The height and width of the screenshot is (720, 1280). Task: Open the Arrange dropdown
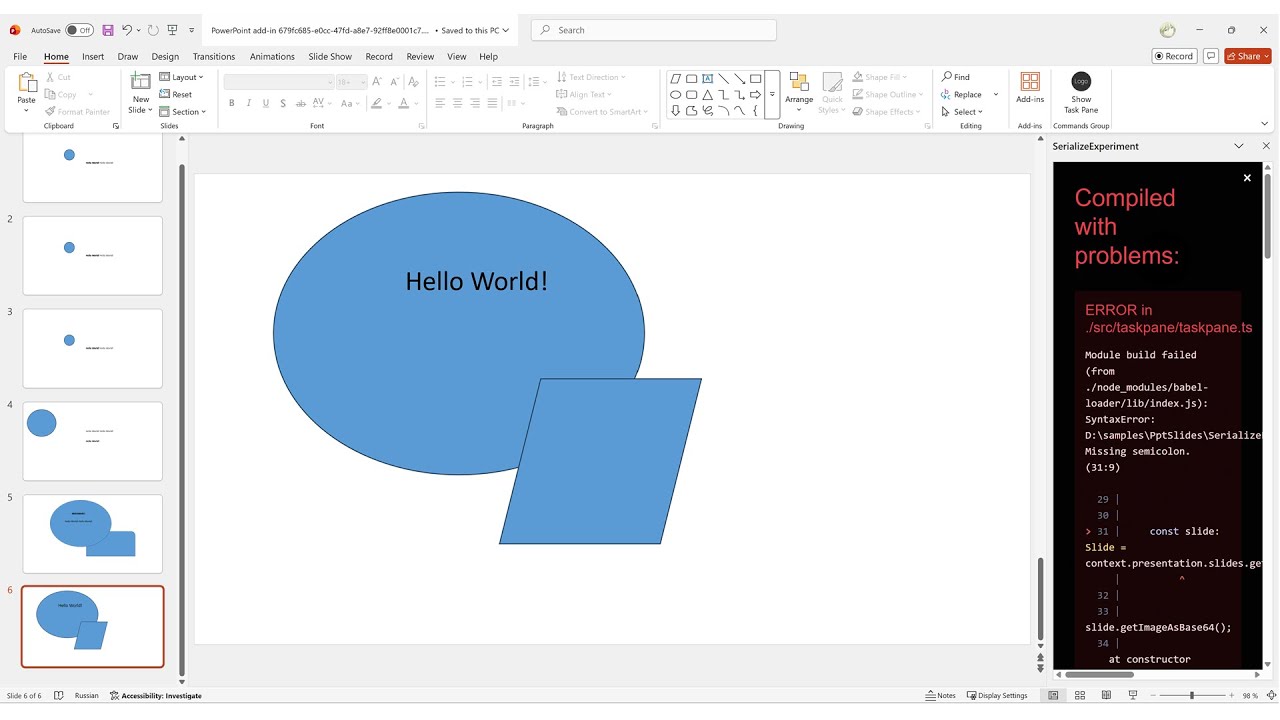[x=799, y=92]
